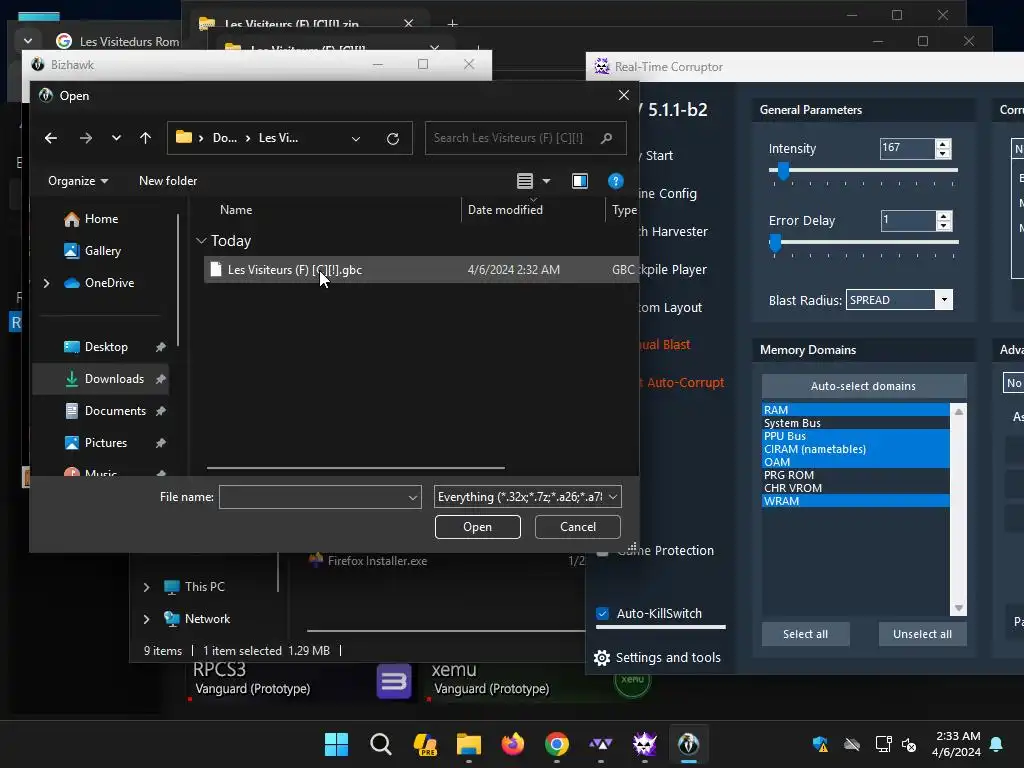The height and width of the screenshot is (768, 1024).
Task: Toggle the WRAM memory domain
Action: pos(856,501)
